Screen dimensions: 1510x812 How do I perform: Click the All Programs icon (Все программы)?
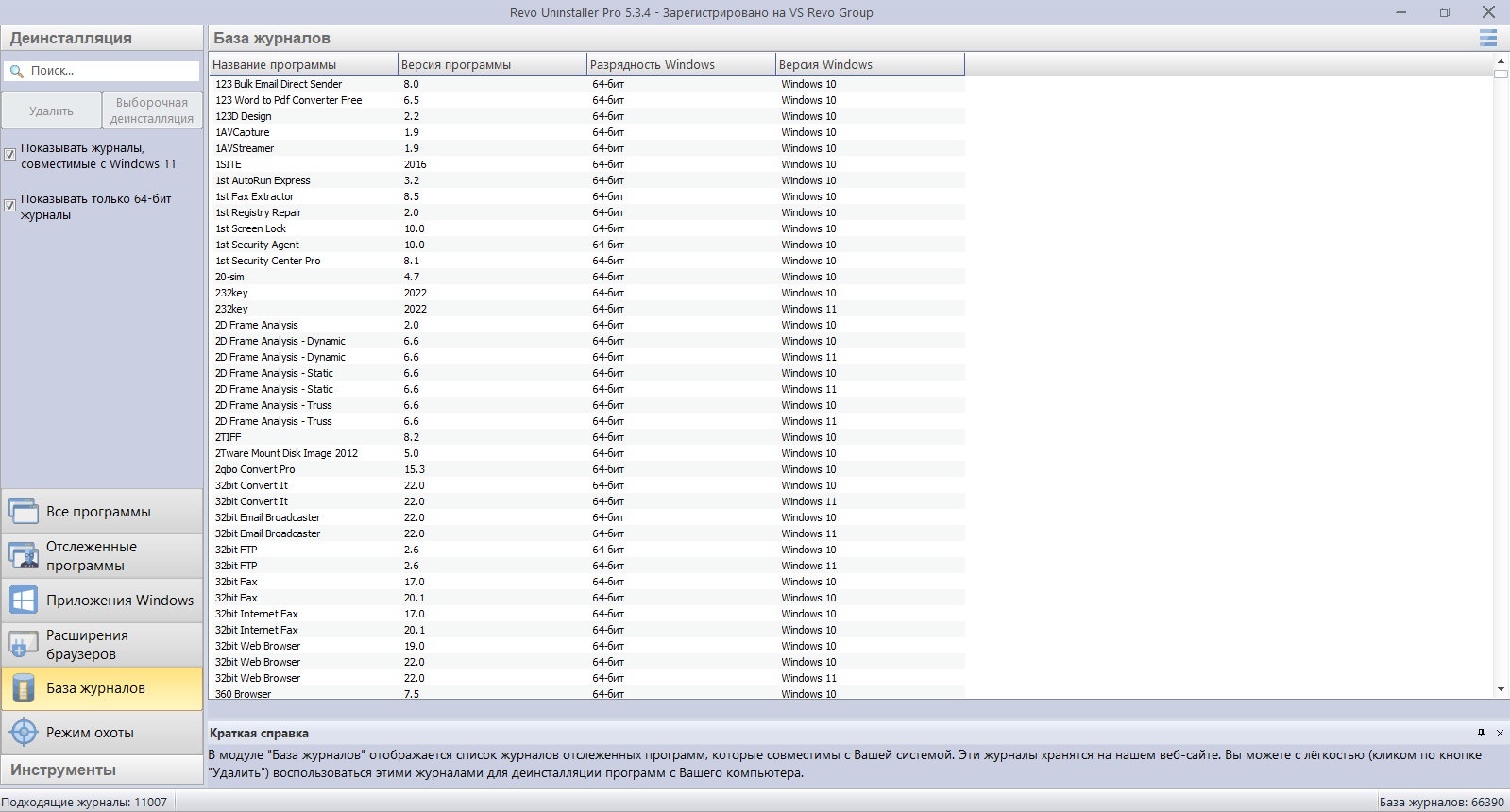tap(24, 511)
